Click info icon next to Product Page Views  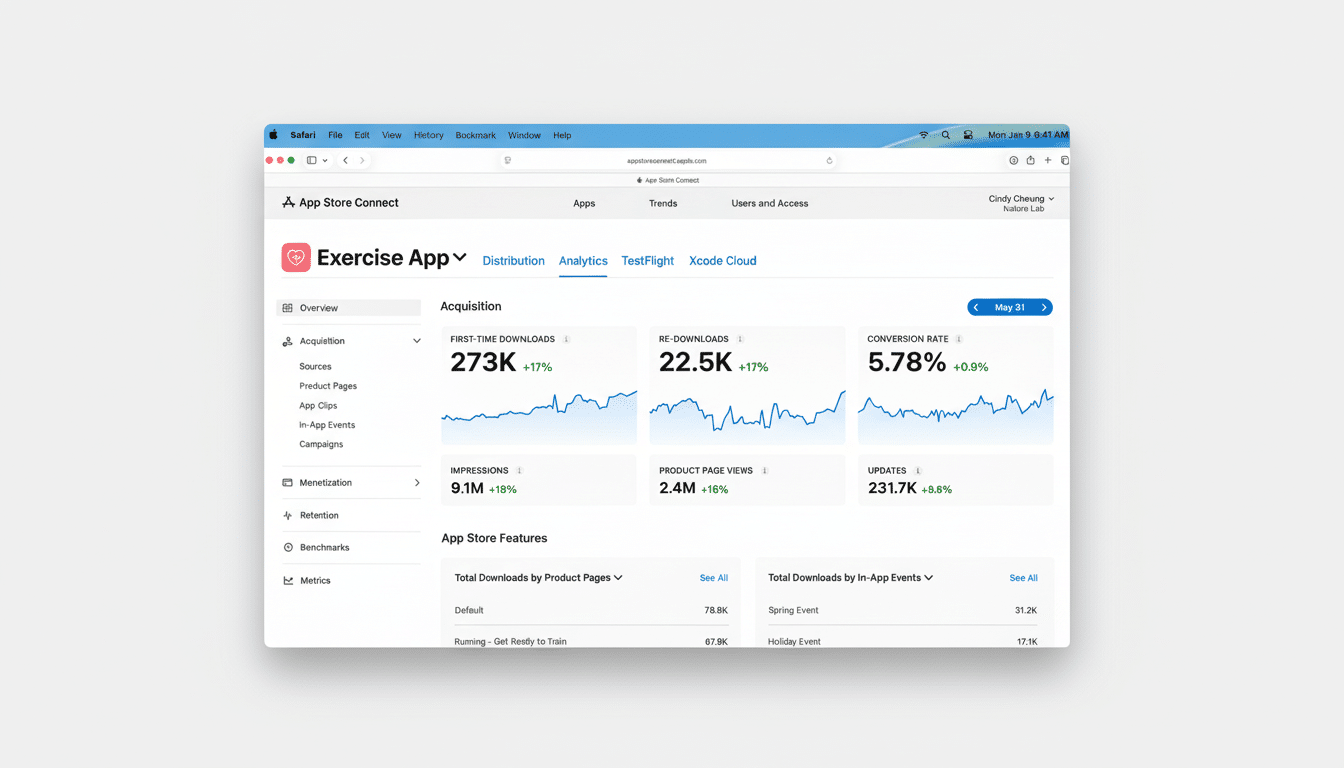765,470
